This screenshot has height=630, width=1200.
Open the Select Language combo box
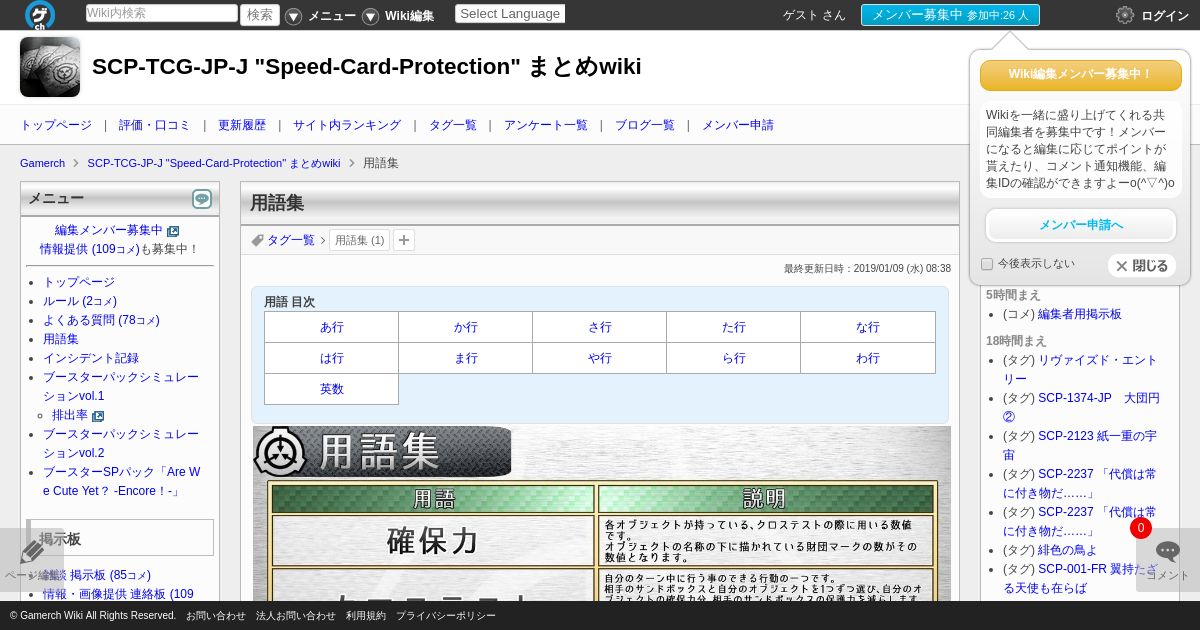510,14
